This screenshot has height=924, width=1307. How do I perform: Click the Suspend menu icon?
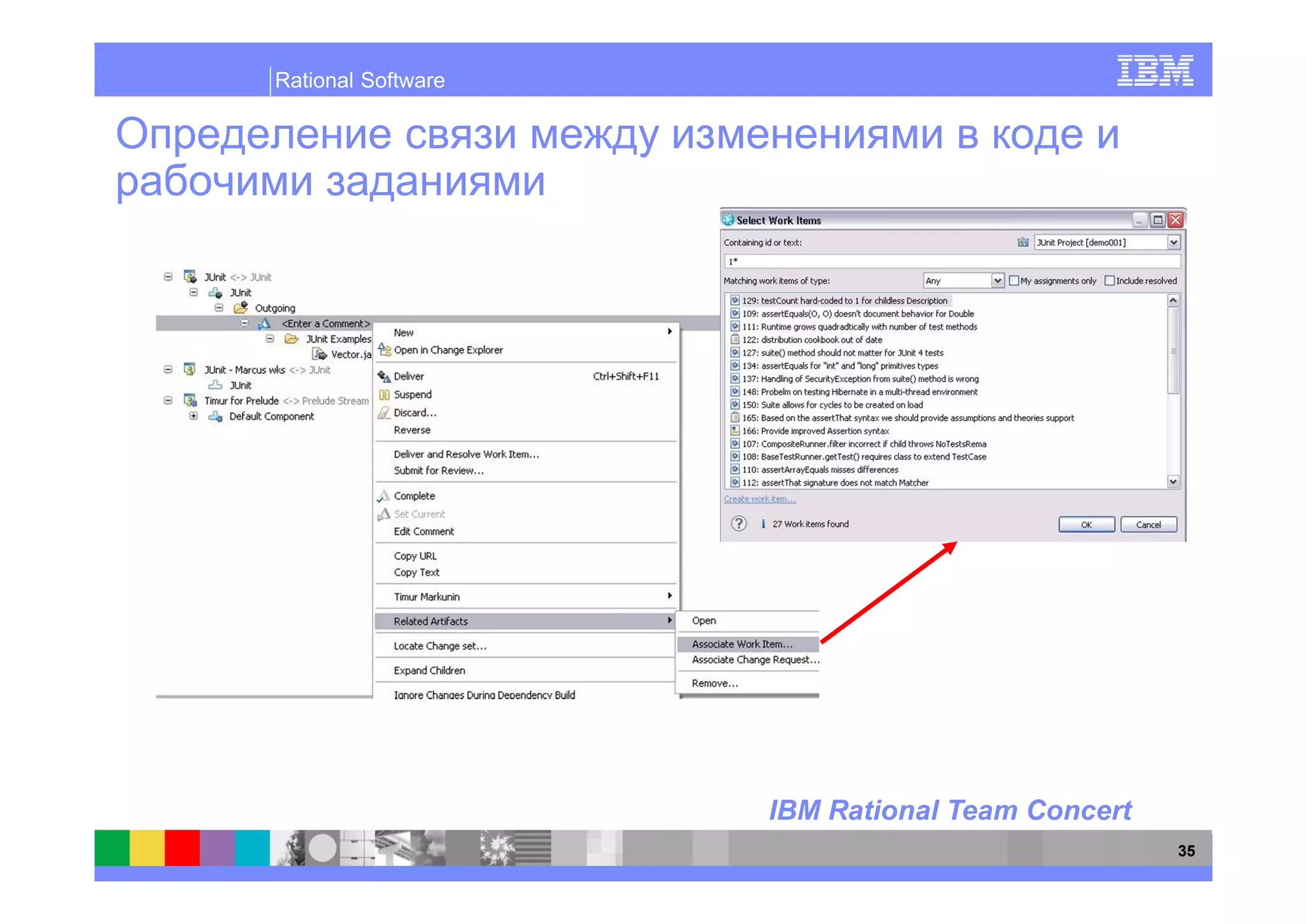tap(384, 394)
